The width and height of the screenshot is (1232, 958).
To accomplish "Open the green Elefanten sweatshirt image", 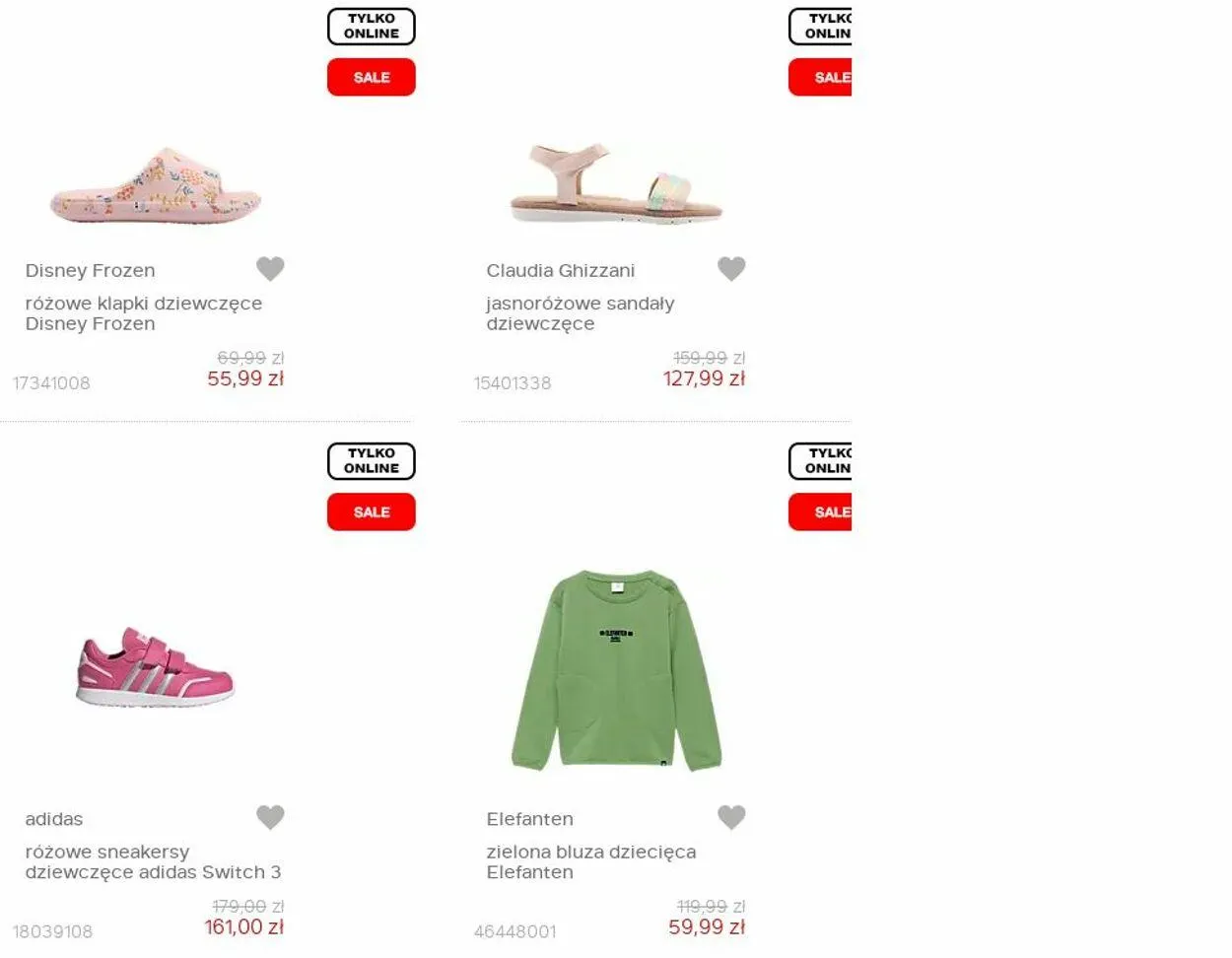I will tap(616, 670).
